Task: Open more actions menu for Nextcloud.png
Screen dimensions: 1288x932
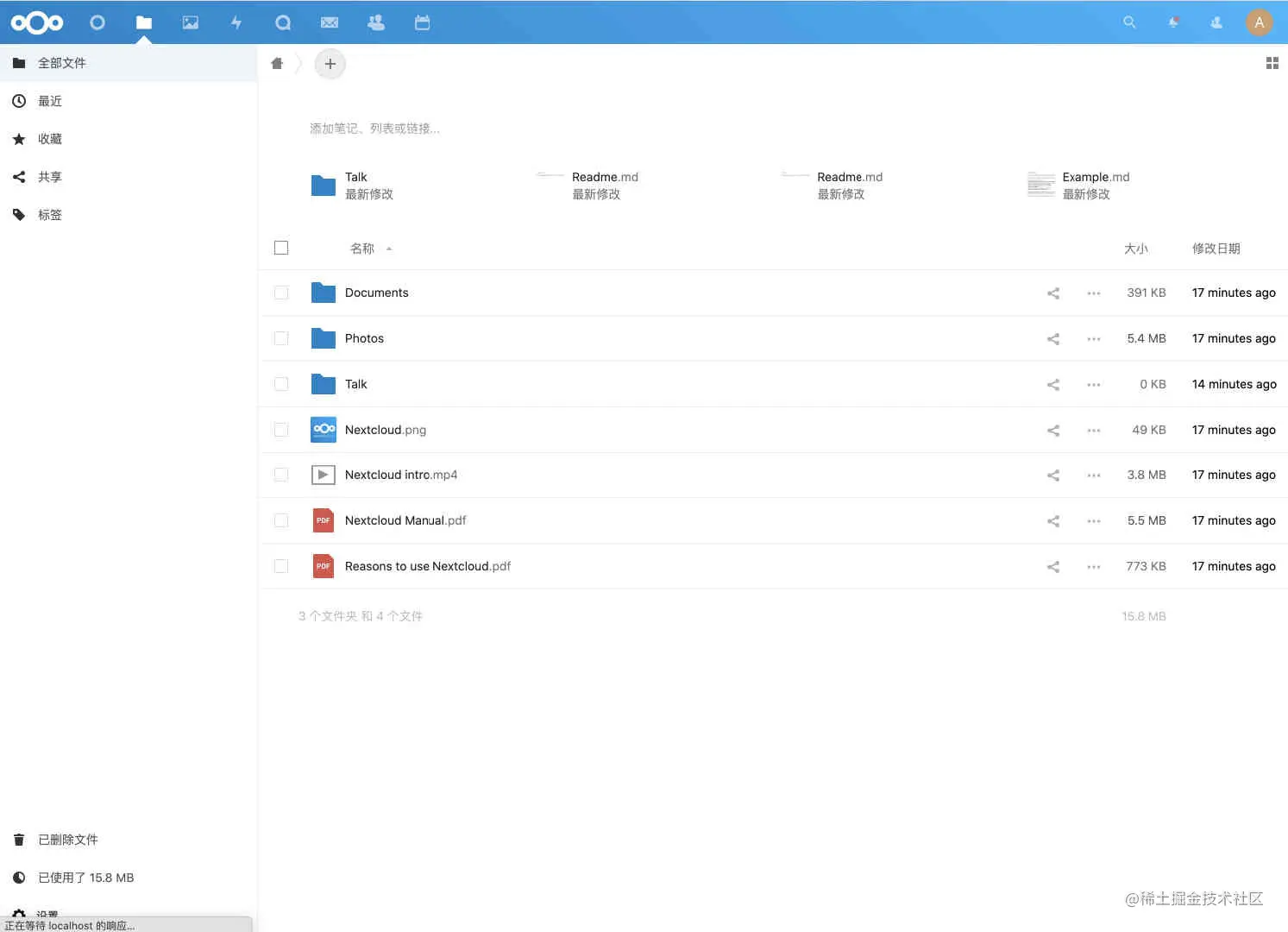Action: (1094, 431)
